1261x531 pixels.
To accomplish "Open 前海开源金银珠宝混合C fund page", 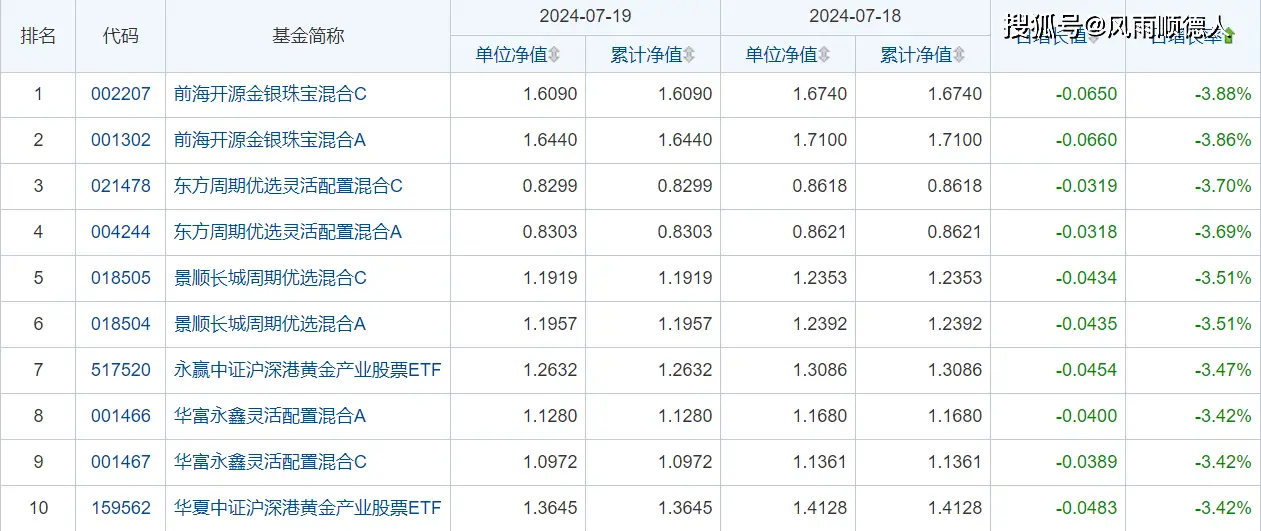I will tap(271, 95).
